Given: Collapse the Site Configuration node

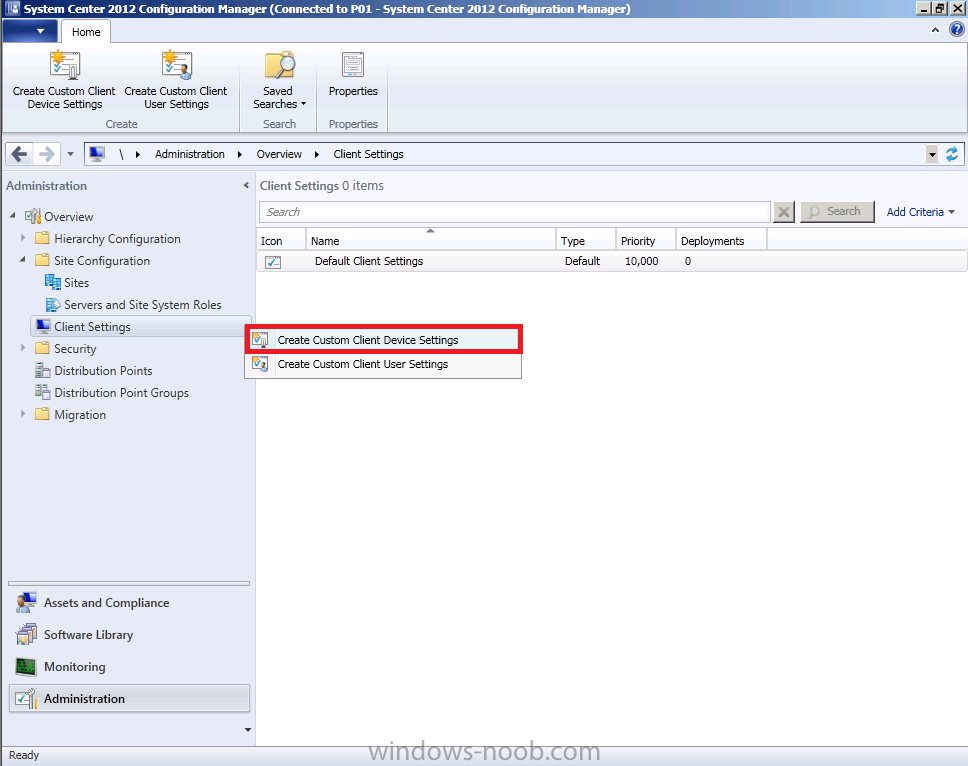Looking at the screenshot, I should point(22,259).
